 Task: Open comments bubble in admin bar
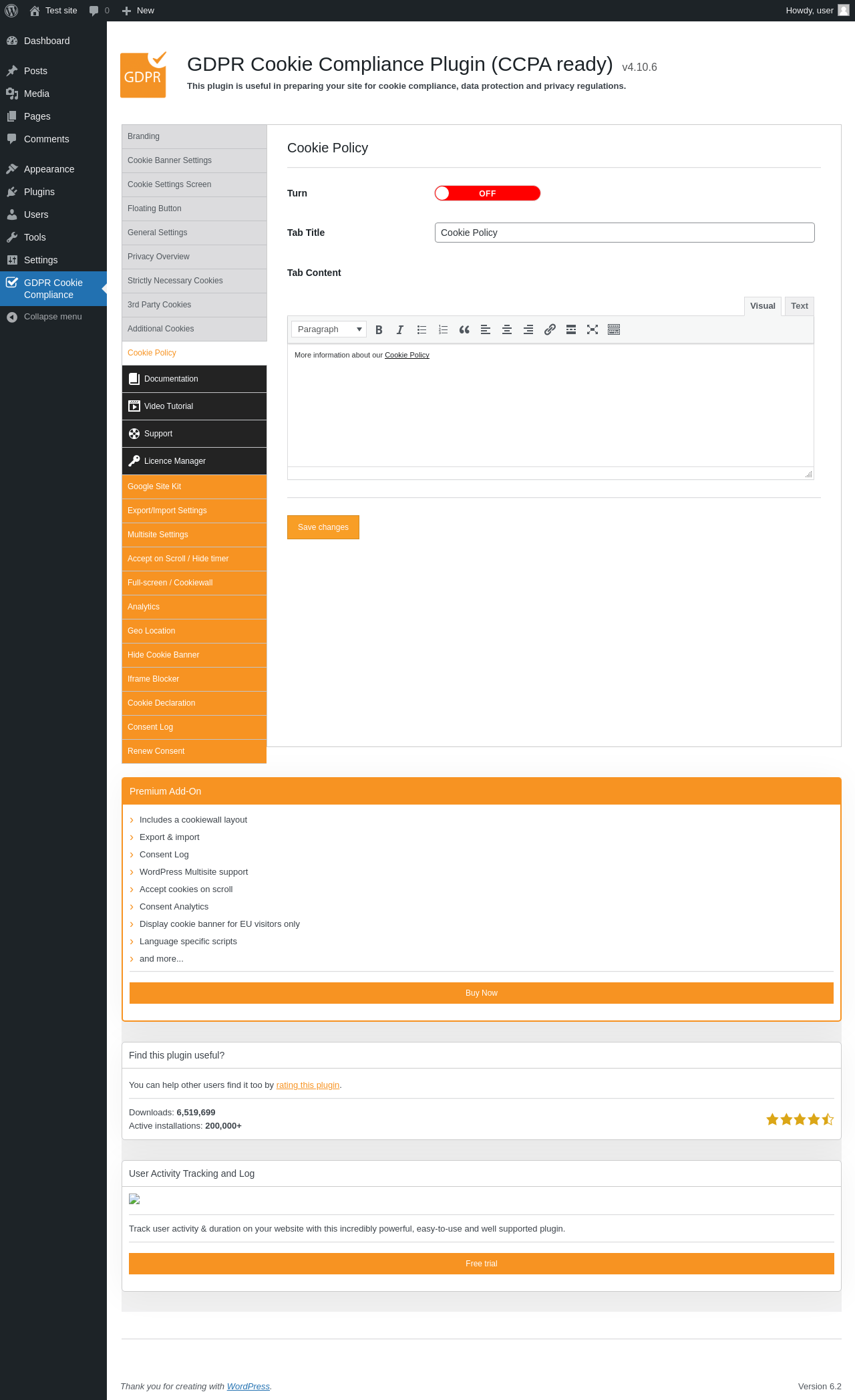click(99, 11)
